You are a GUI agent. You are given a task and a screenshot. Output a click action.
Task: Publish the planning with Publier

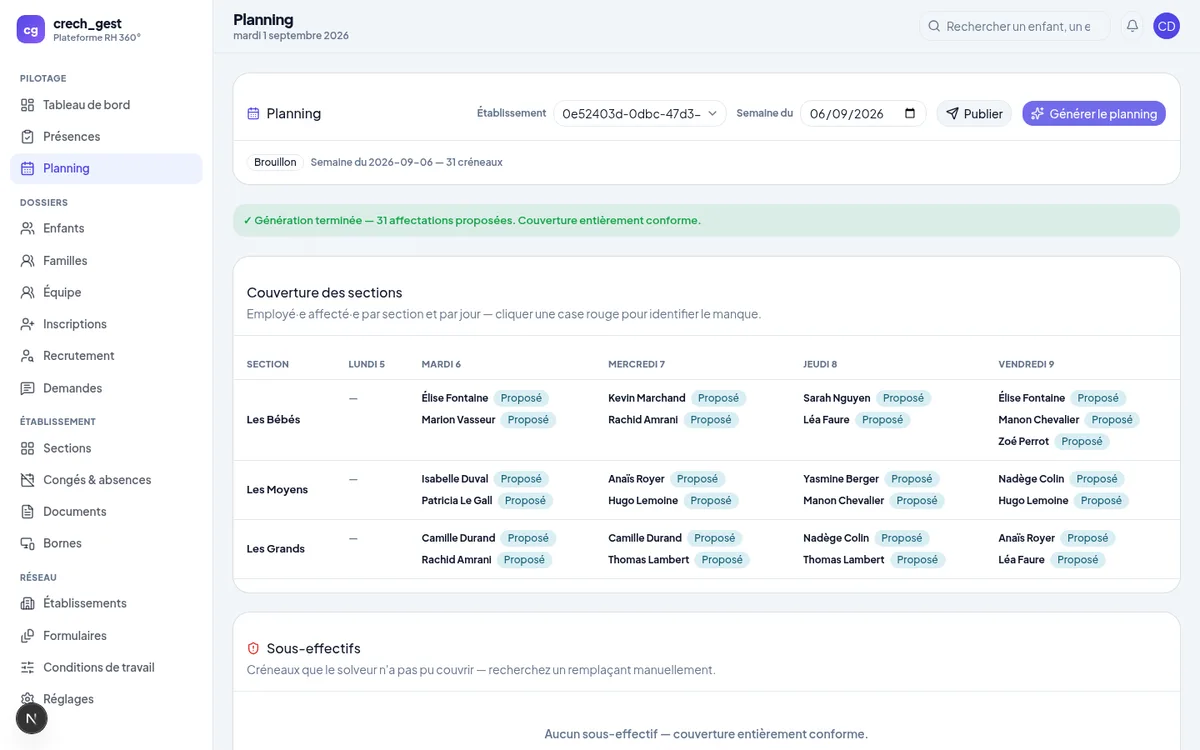[x=974, y=114]
